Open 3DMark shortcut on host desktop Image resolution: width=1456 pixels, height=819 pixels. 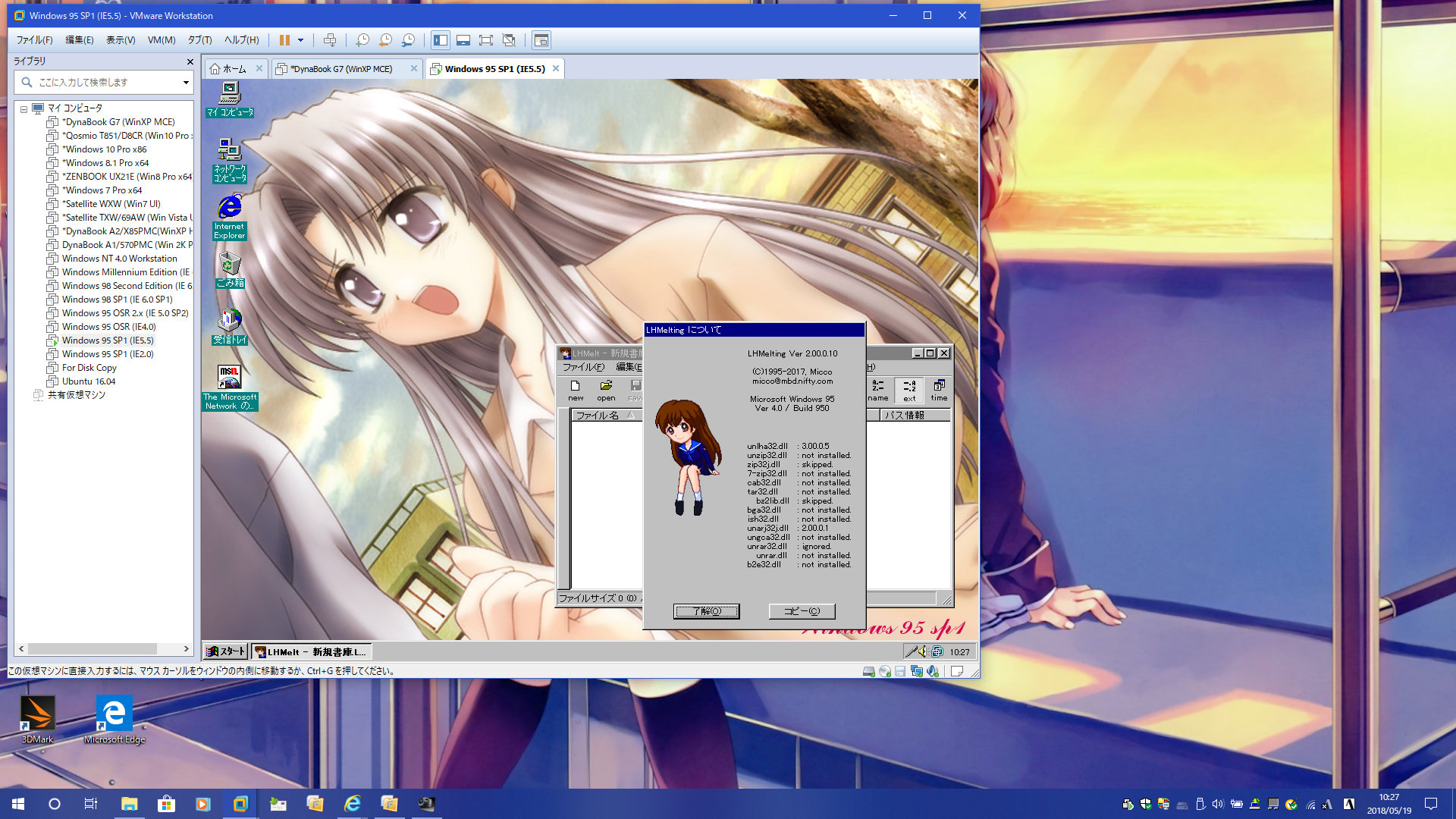[x=37, y=720]
